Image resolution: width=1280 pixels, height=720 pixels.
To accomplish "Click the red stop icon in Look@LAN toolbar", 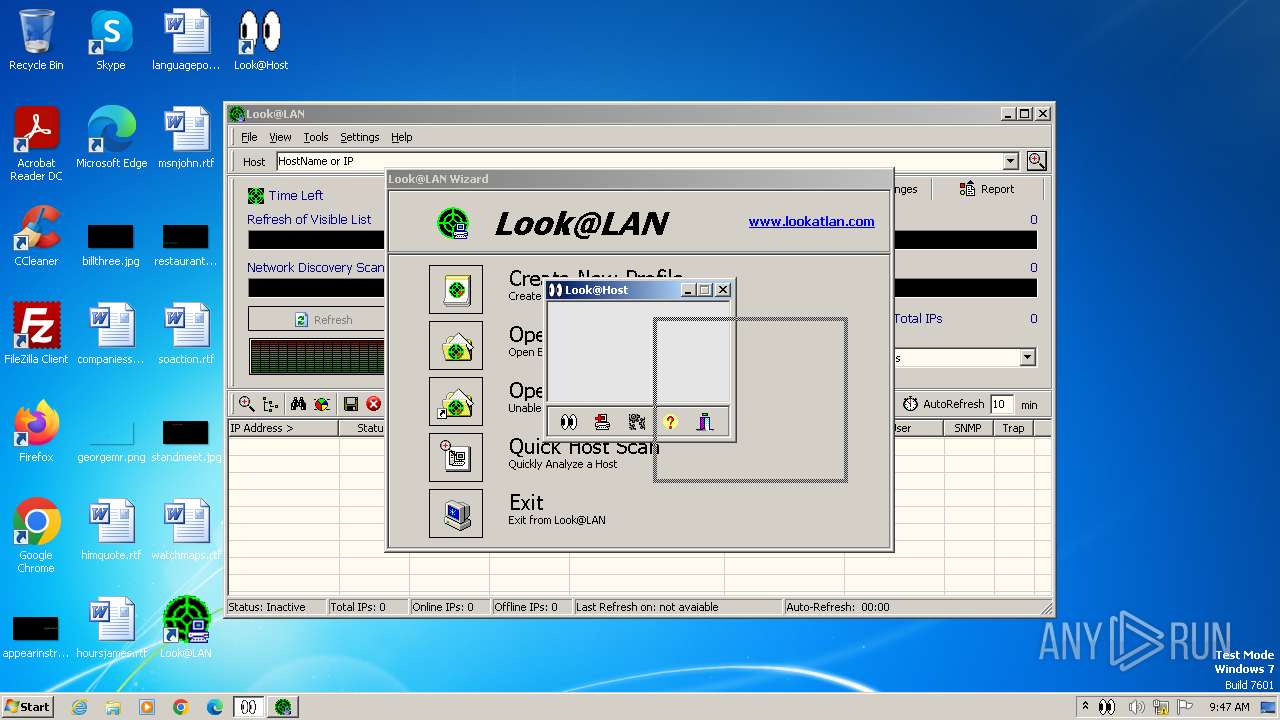I will tap(374, 404).
